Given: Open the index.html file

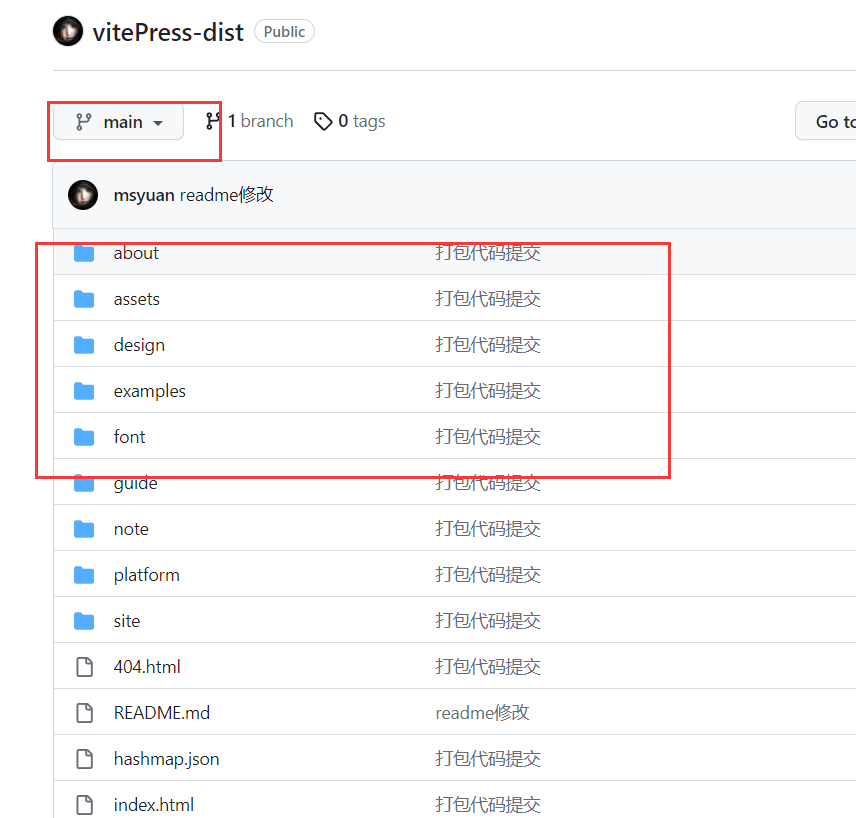Looking at the screenshot, I should coord(153,805).
